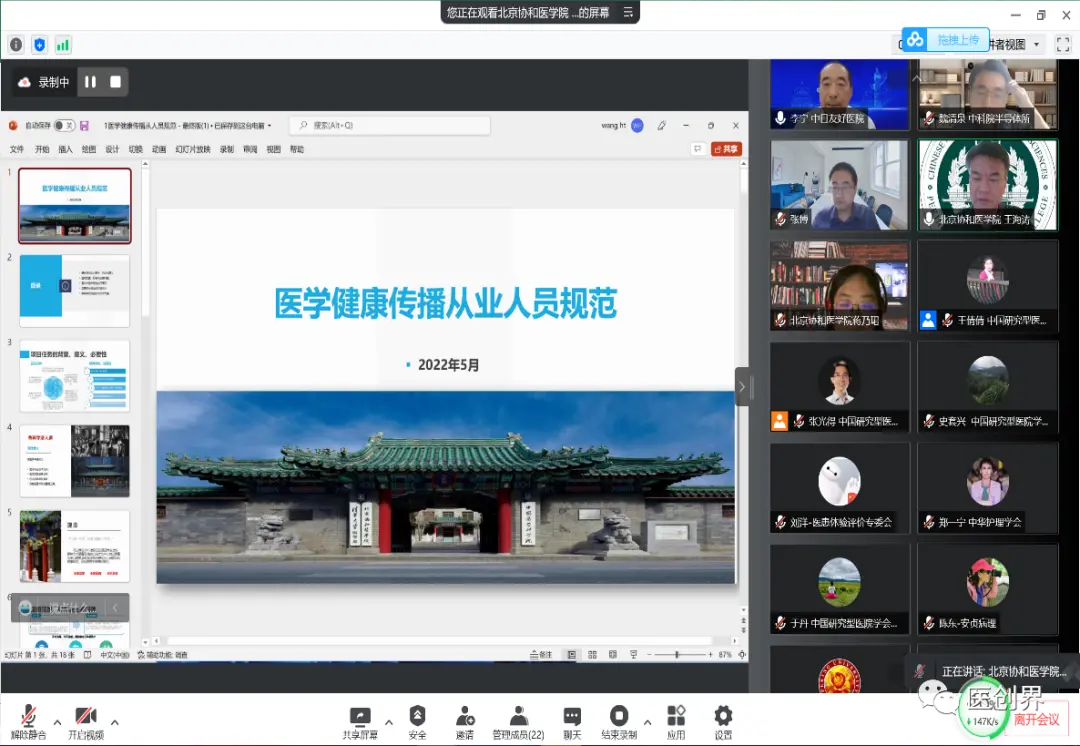Stop the cloud recording

[x=116, y=82]
